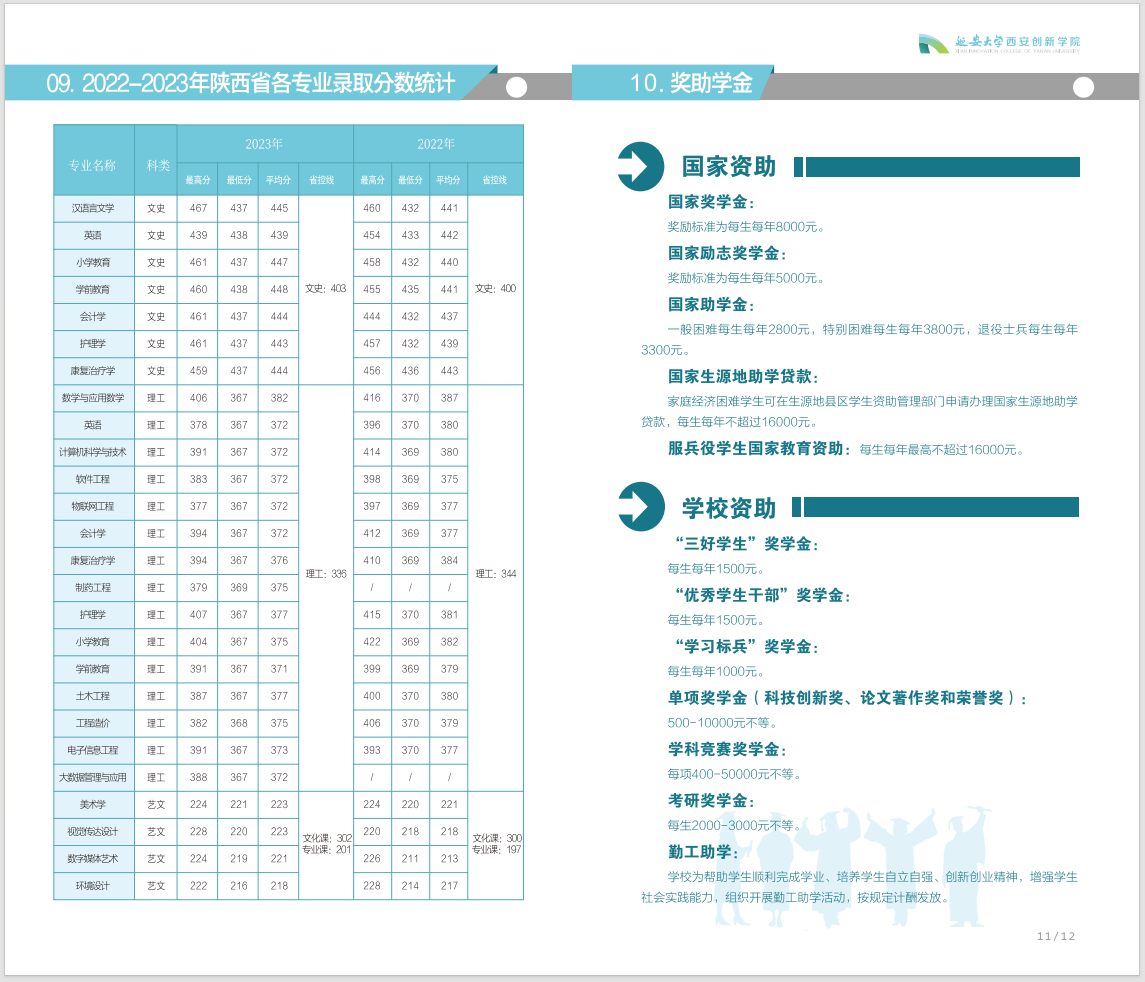
Task: Select the 美术学 major cell
Action: (x=93, y=805)
